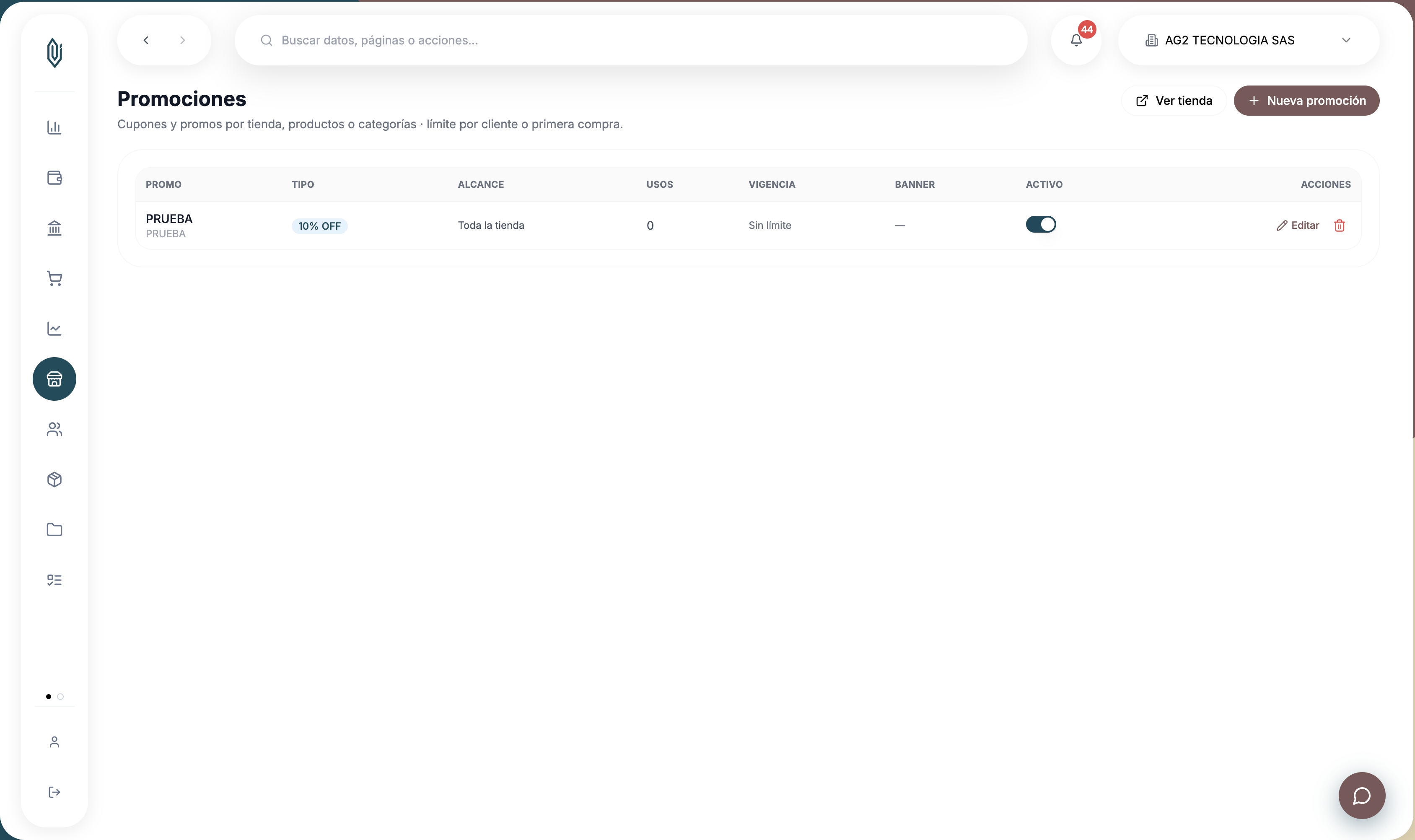This screenshot has width=1415, height=840.
Task: Click the app logo in sidebar
Action: (x=54, y=53)
